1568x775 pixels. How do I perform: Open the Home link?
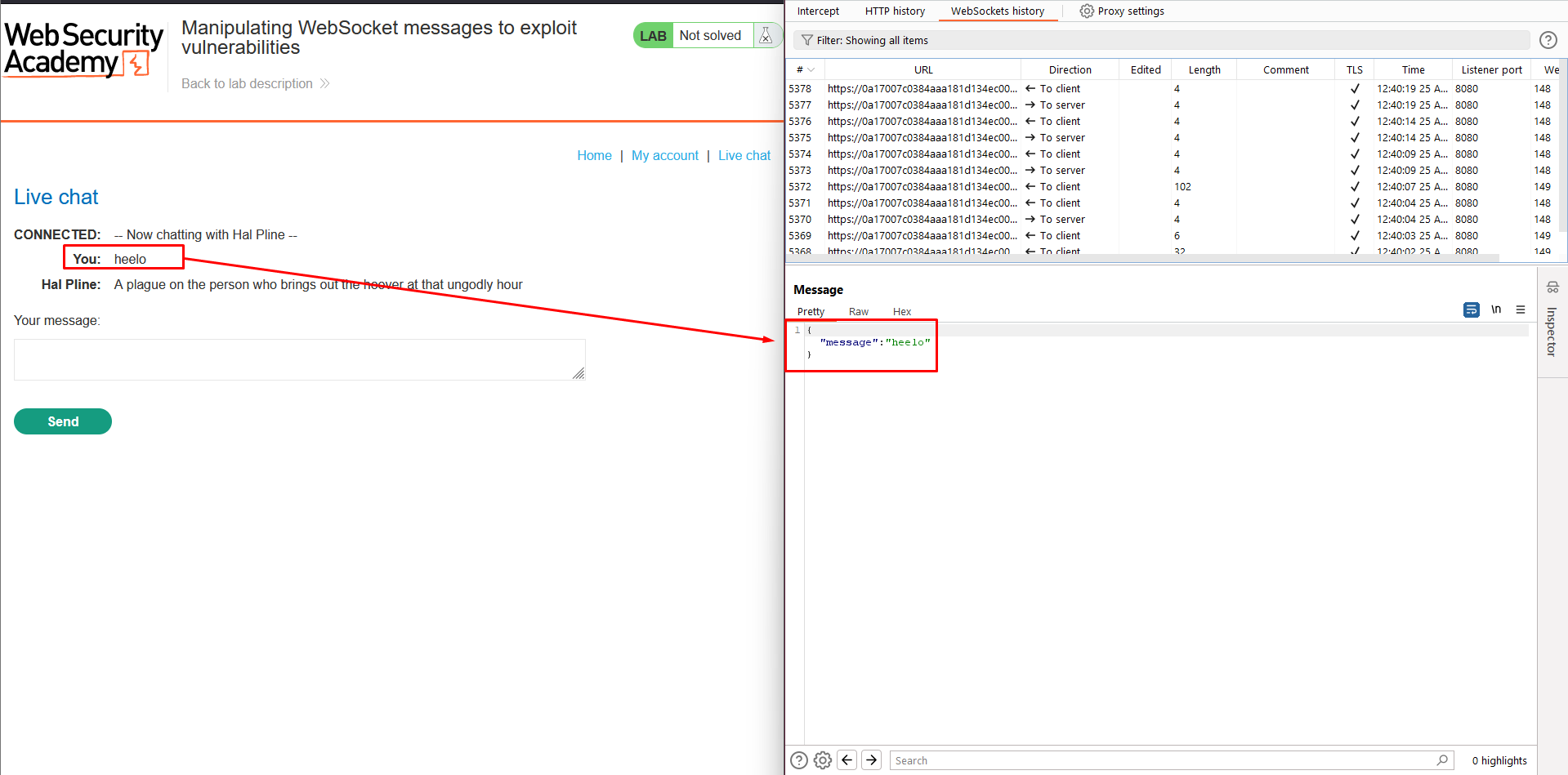(x=594, y=155)
